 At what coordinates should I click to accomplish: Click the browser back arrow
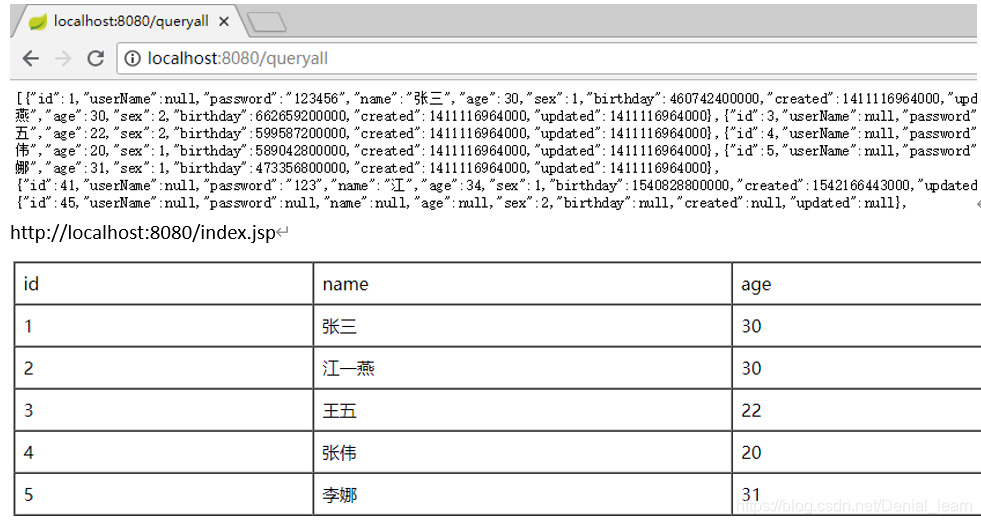(31, 59)
